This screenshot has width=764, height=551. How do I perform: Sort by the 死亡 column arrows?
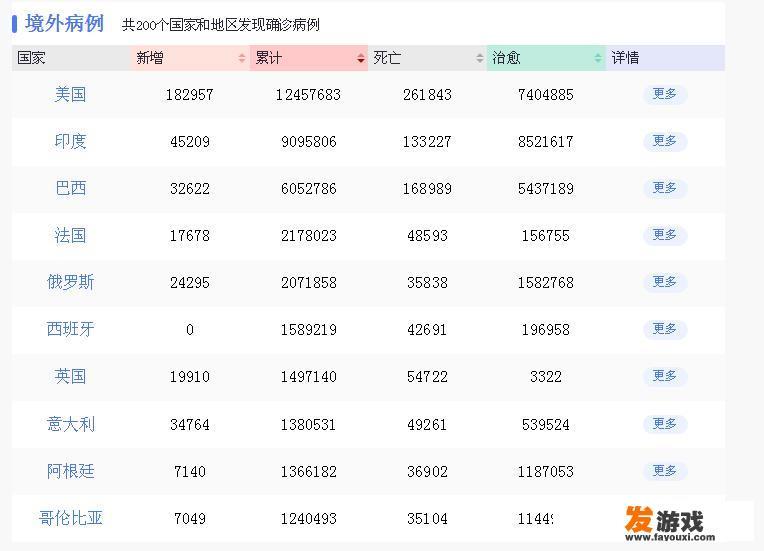[479, 58]
